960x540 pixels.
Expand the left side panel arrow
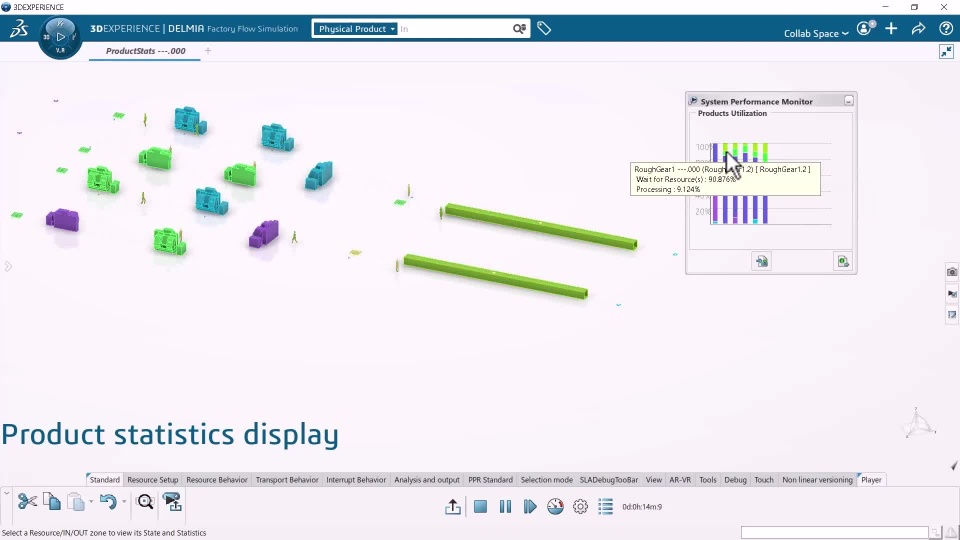click(x=8, y=266)
